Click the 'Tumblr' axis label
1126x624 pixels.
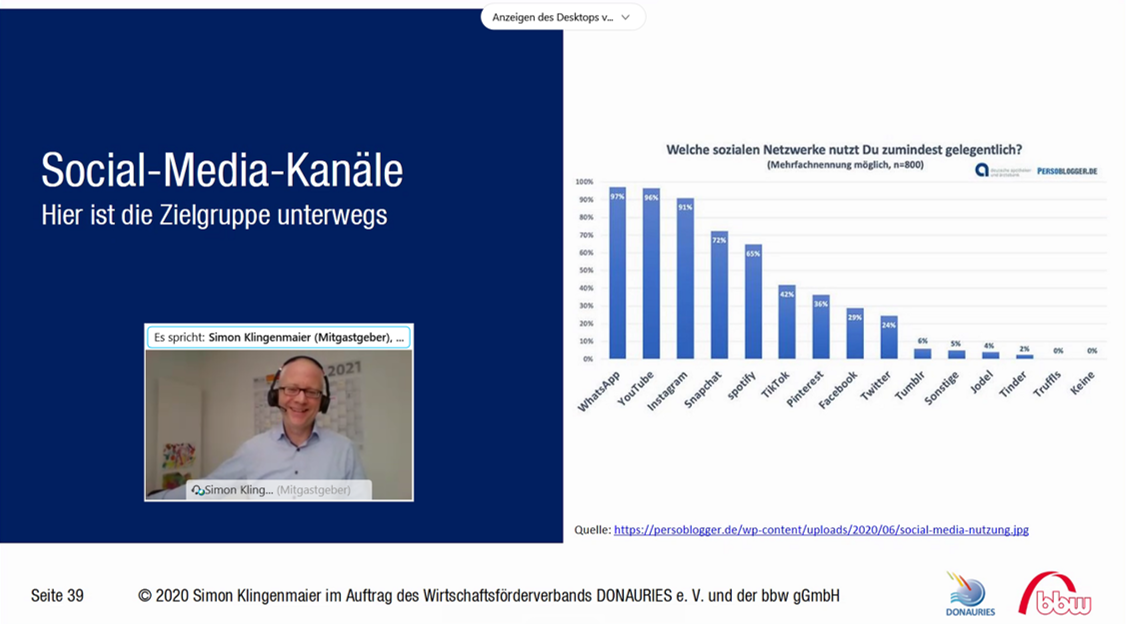(908, 386)
